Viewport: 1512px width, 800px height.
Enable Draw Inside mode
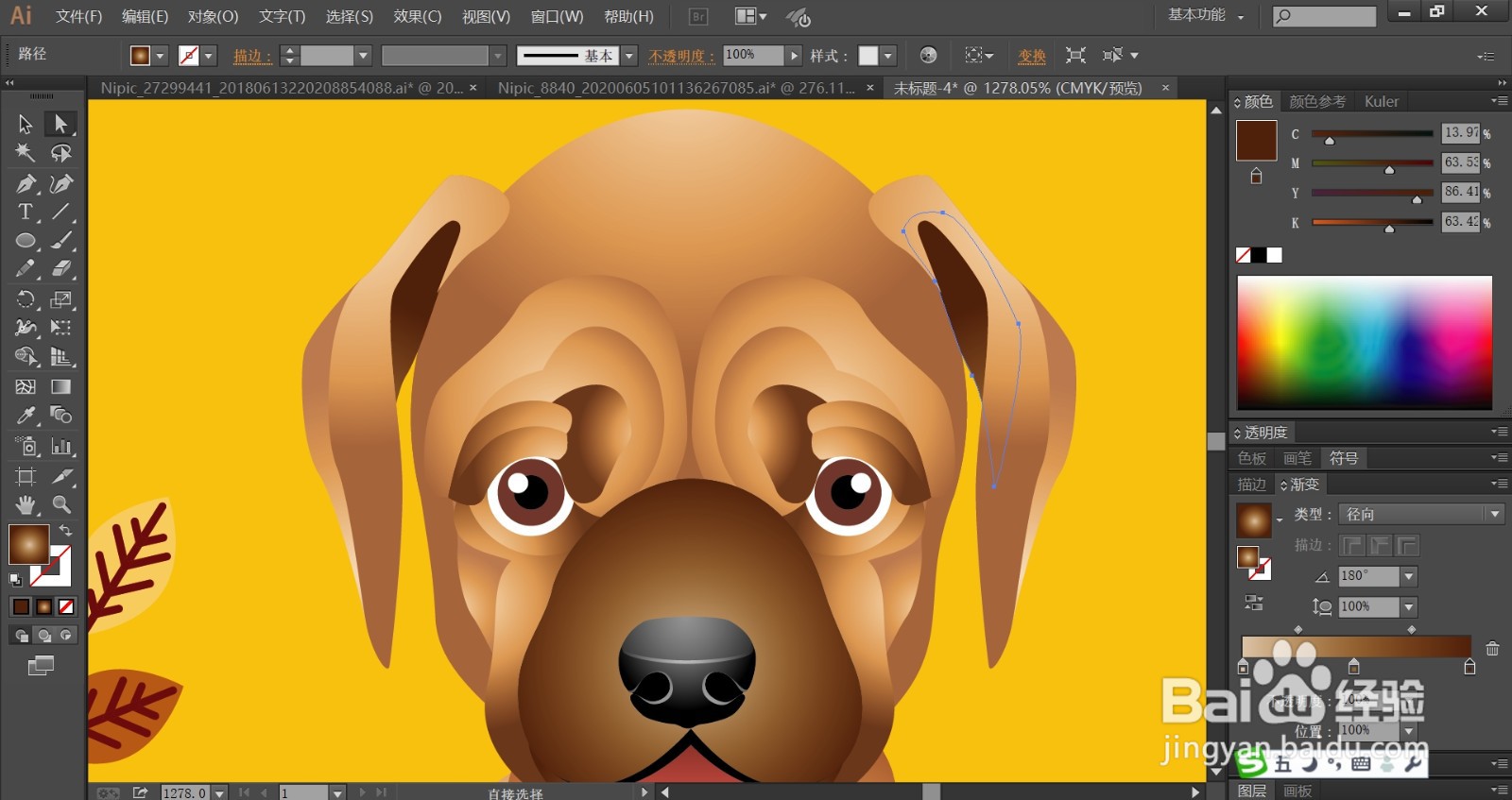(x=66, y=636)
